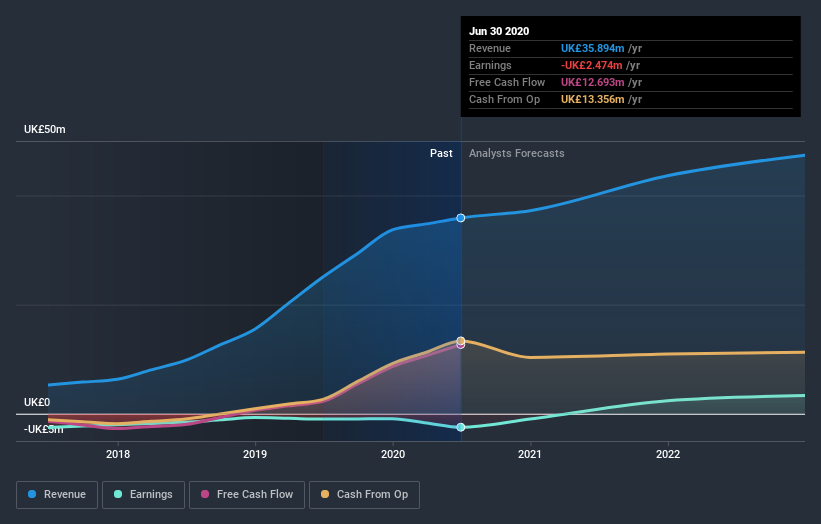Screen dimensions: 821x524
Task: Toggle the Revenue legend button
Action: (57, 495)
